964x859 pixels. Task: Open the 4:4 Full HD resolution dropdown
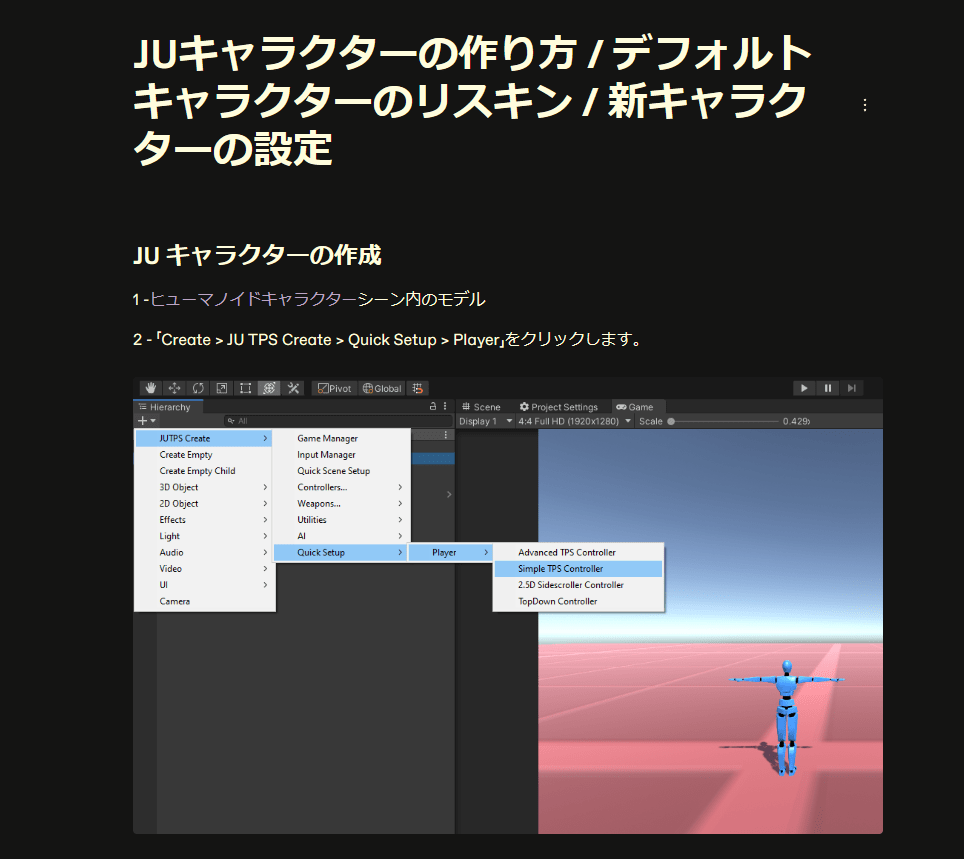575,421
